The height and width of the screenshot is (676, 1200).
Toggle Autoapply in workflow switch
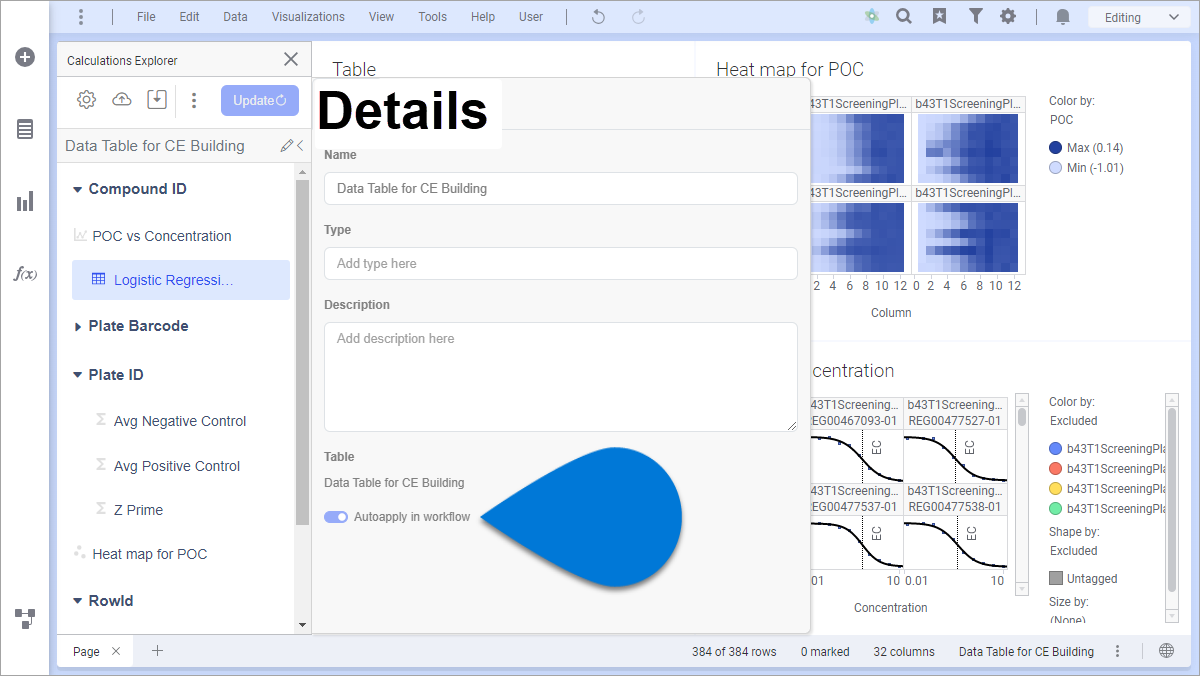pyautogui.click(x=336, y=517)
